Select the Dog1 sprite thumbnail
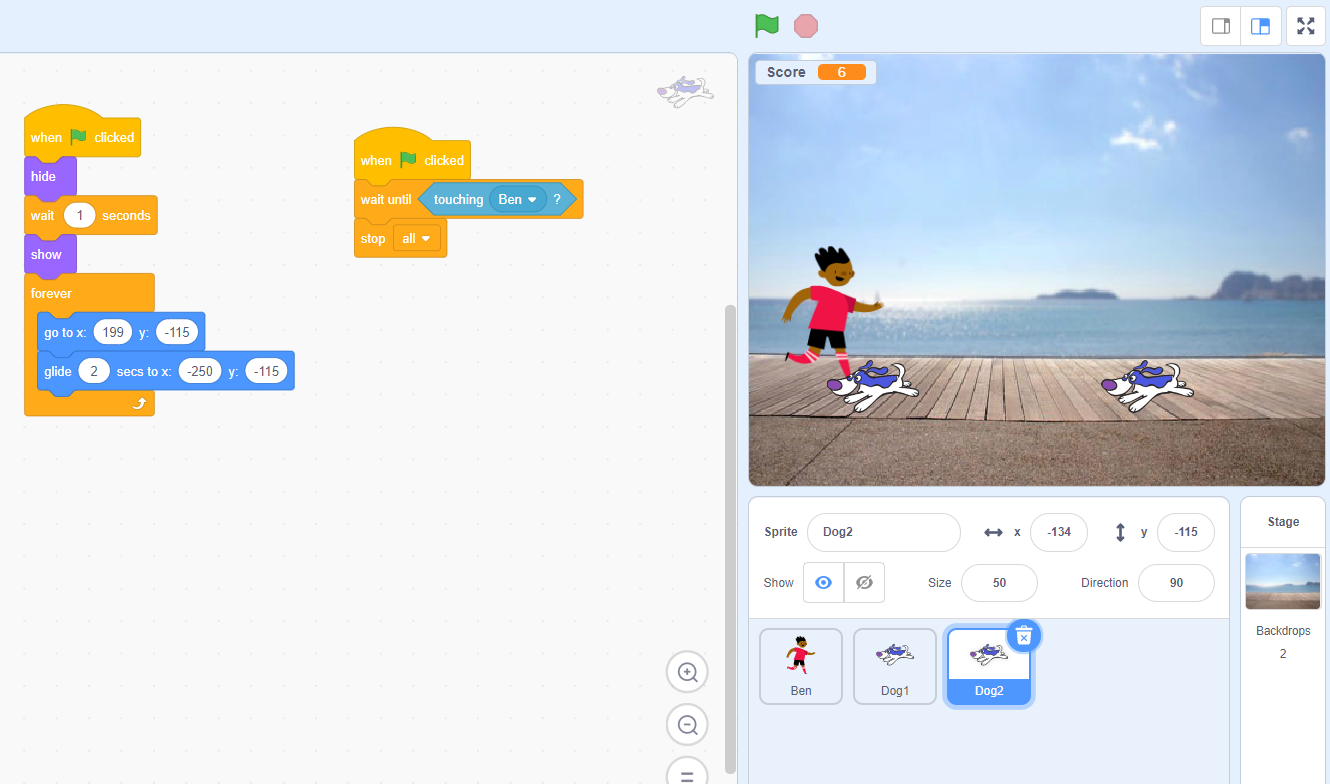Viewport: 1330px width, 784px height. coord(894,665)
